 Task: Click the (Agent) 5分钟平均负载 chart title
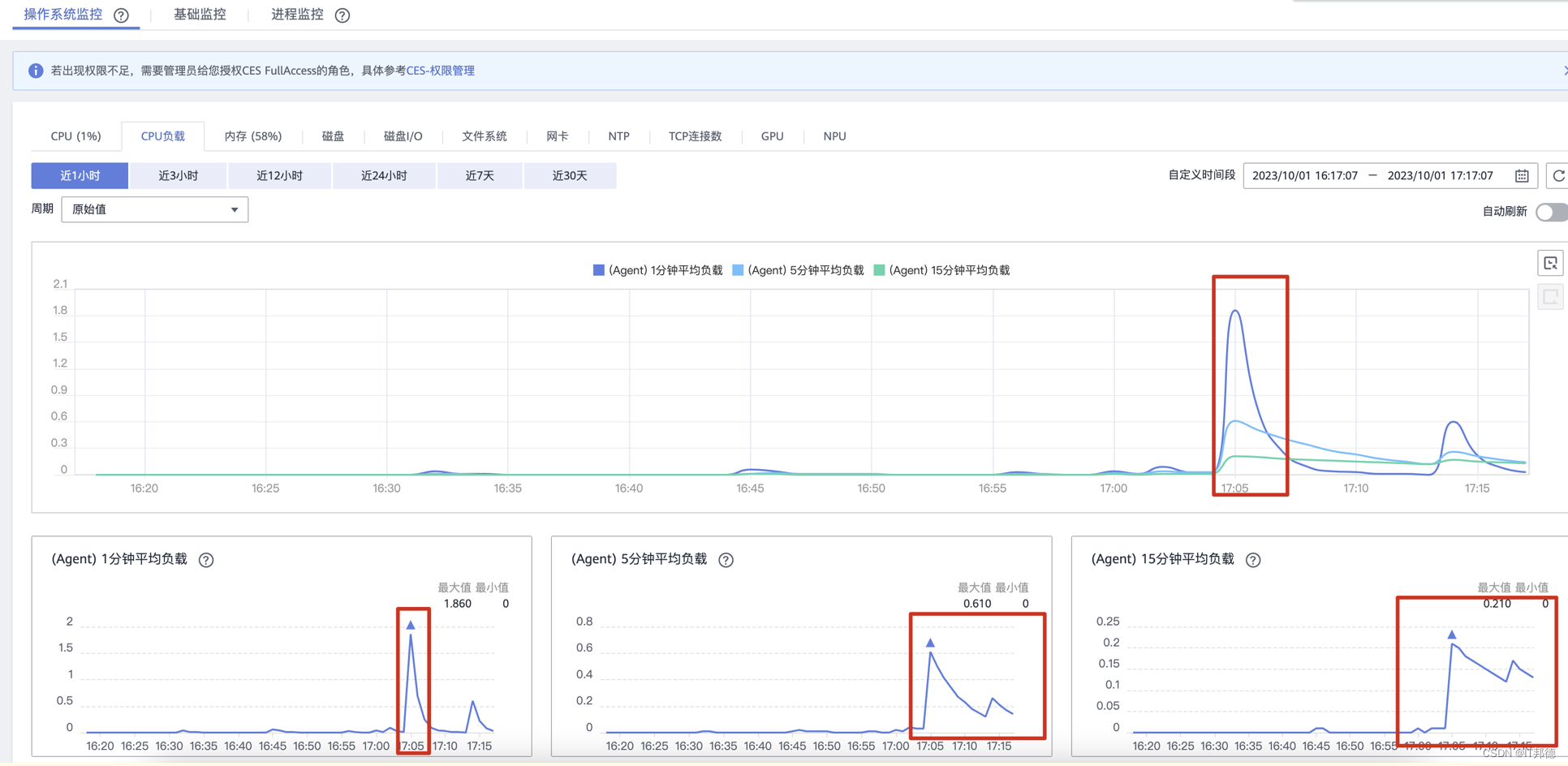click(x=640, y=559)
